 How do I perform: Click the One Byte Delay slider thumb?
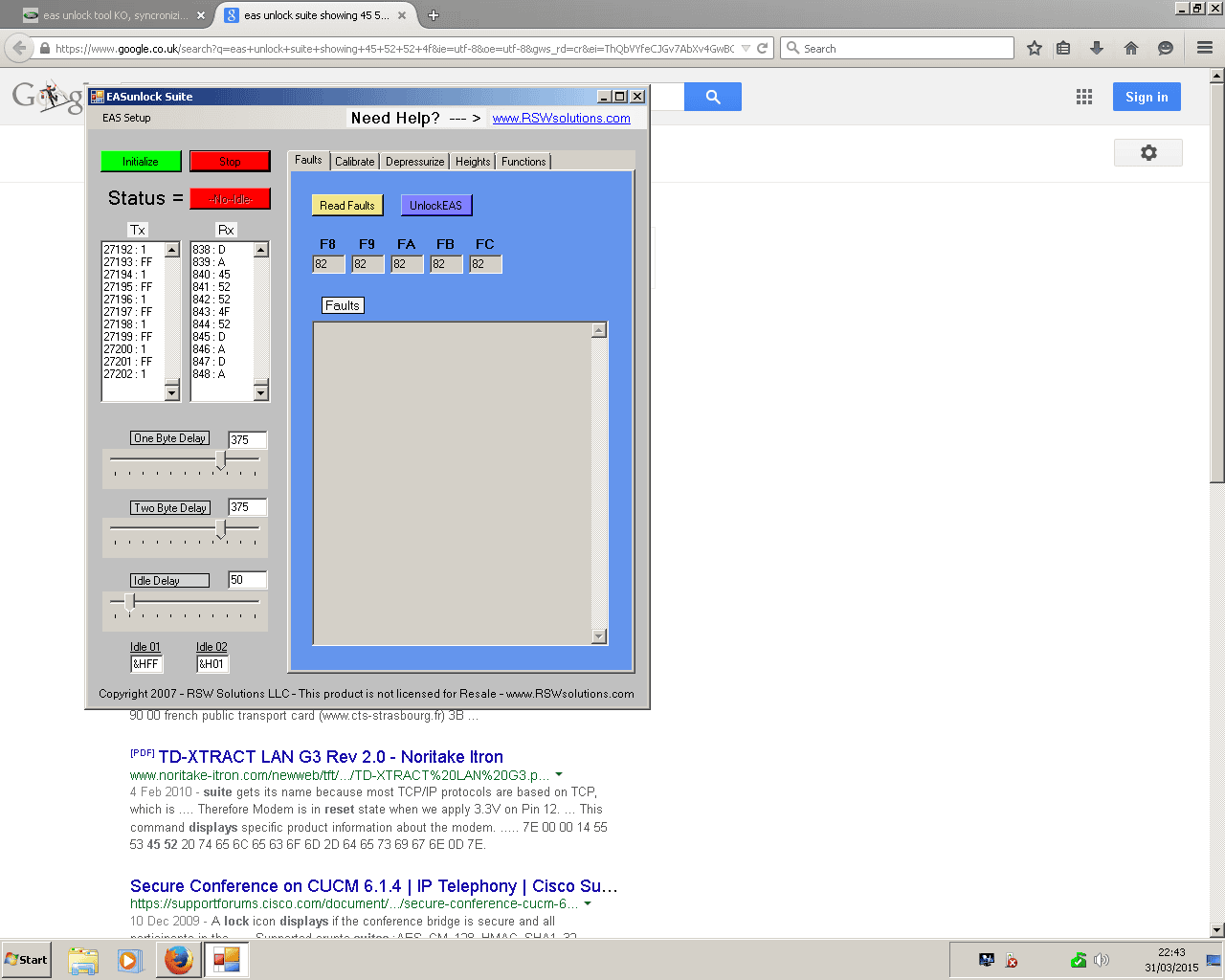point(221,460)
